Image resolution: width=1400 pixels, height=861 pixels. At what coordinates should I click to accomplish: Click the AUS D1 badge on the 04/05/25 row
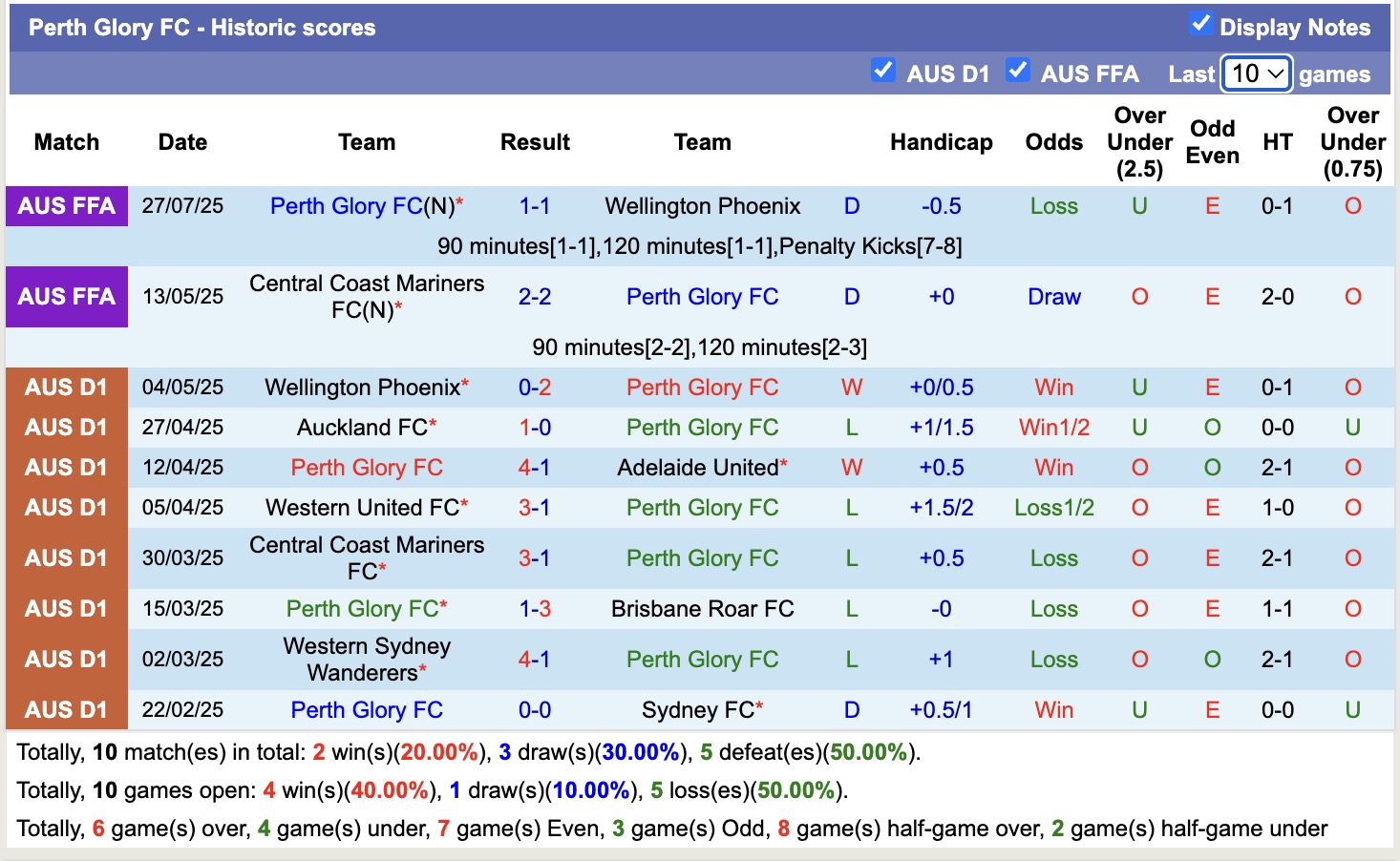[66, 387]
